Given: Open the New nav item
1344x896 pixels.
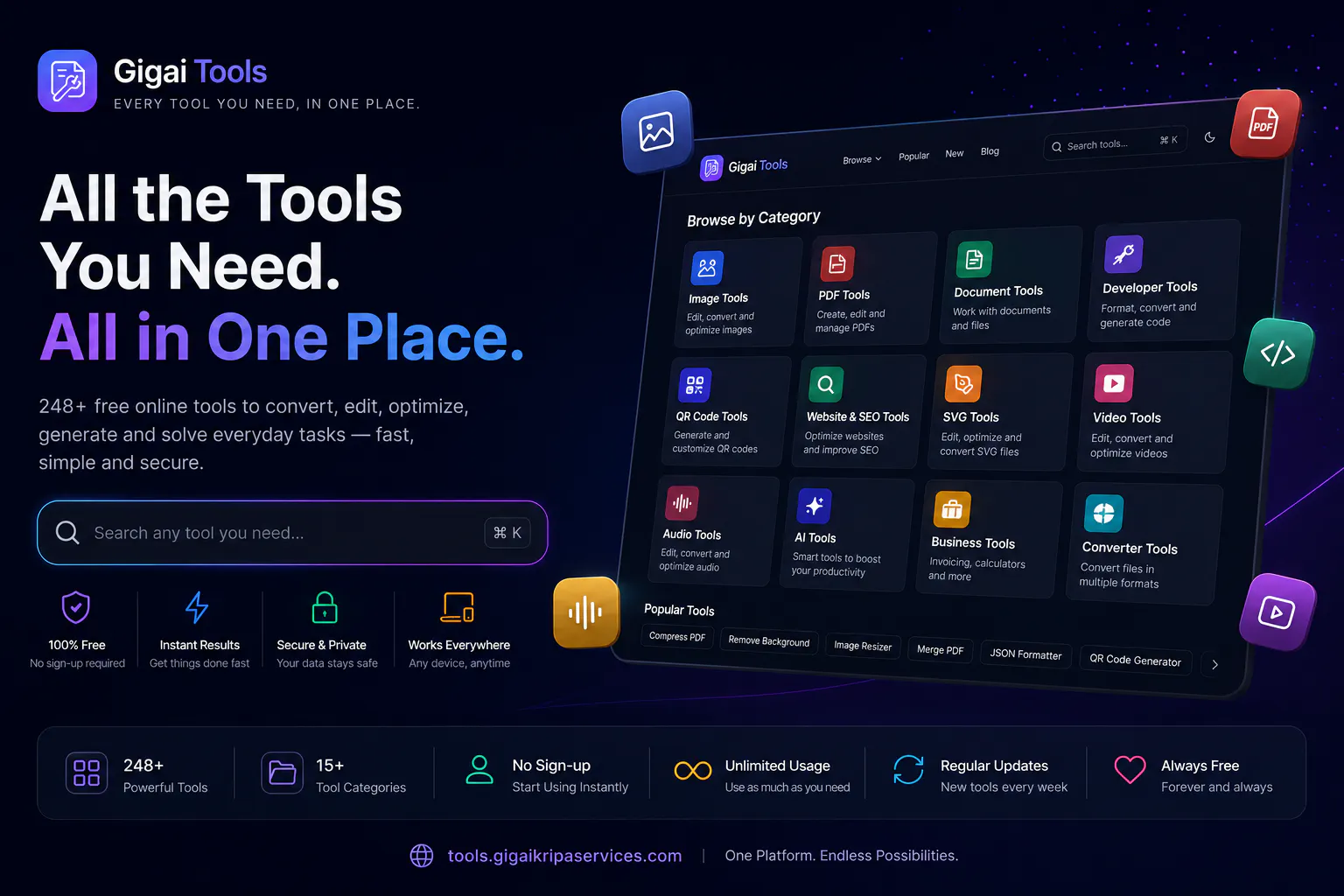Looking at the screenshot, I should (954, 153).
